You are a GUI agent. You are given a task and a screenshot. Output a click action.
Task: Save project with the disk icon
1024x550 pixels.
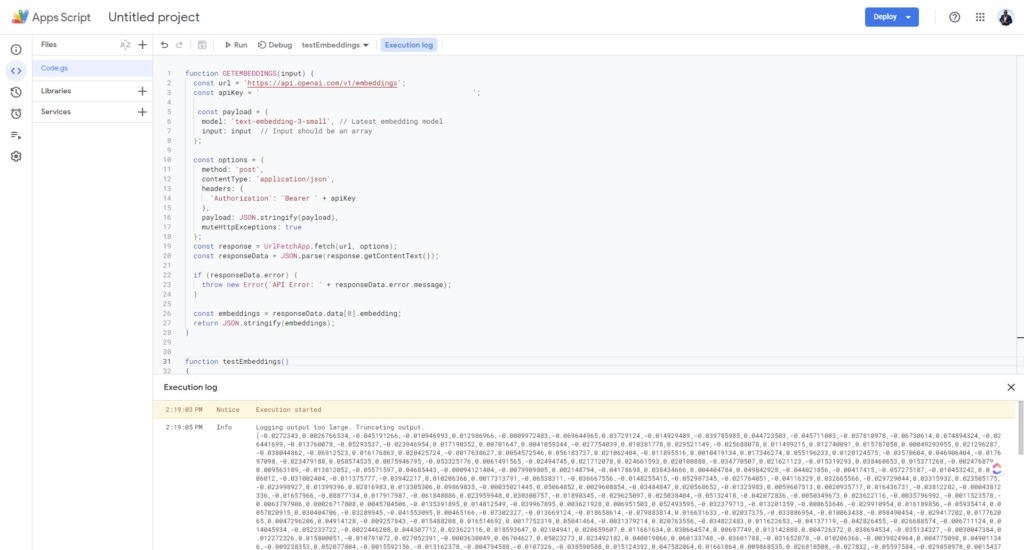pos(202,45)
